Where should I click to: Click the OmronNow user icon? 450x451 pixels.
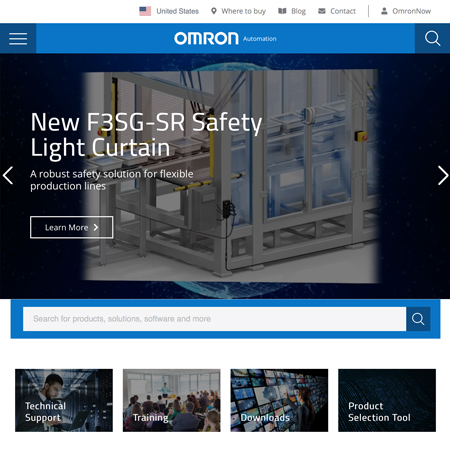[384, 11]
